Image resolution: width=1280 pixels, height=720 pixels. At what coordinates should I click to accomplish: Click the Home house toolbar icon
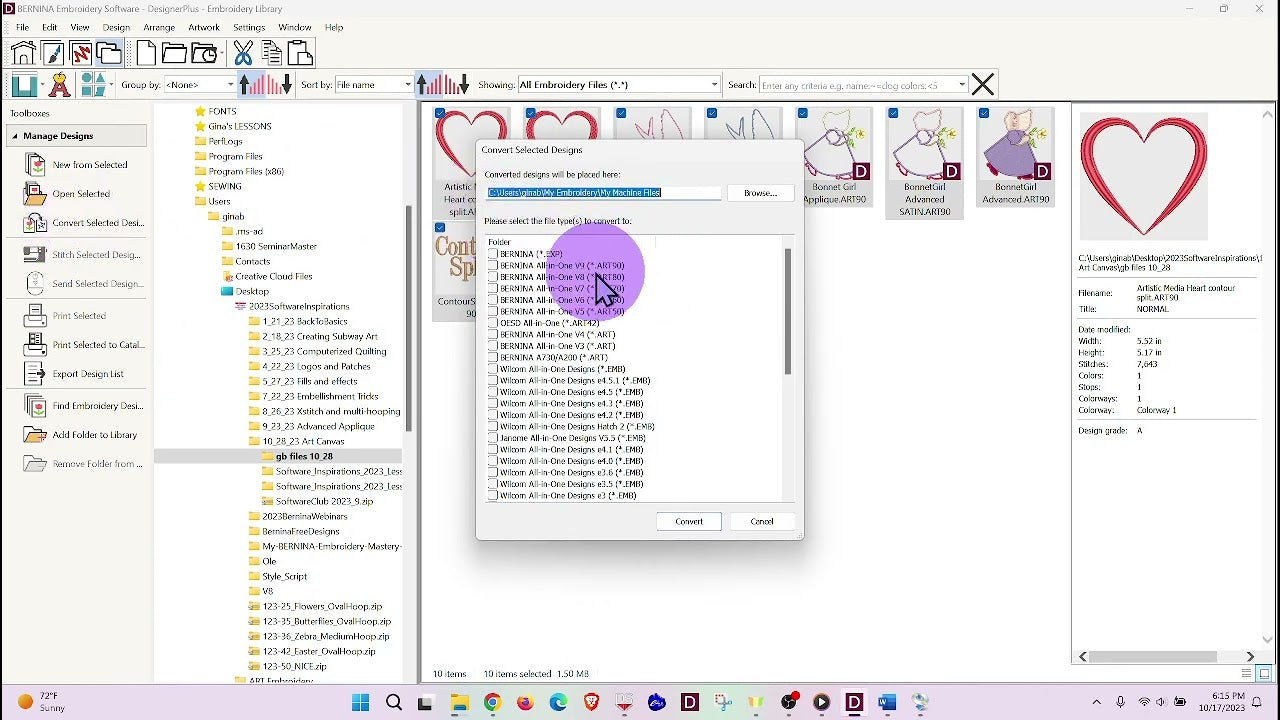click(23, 53)
